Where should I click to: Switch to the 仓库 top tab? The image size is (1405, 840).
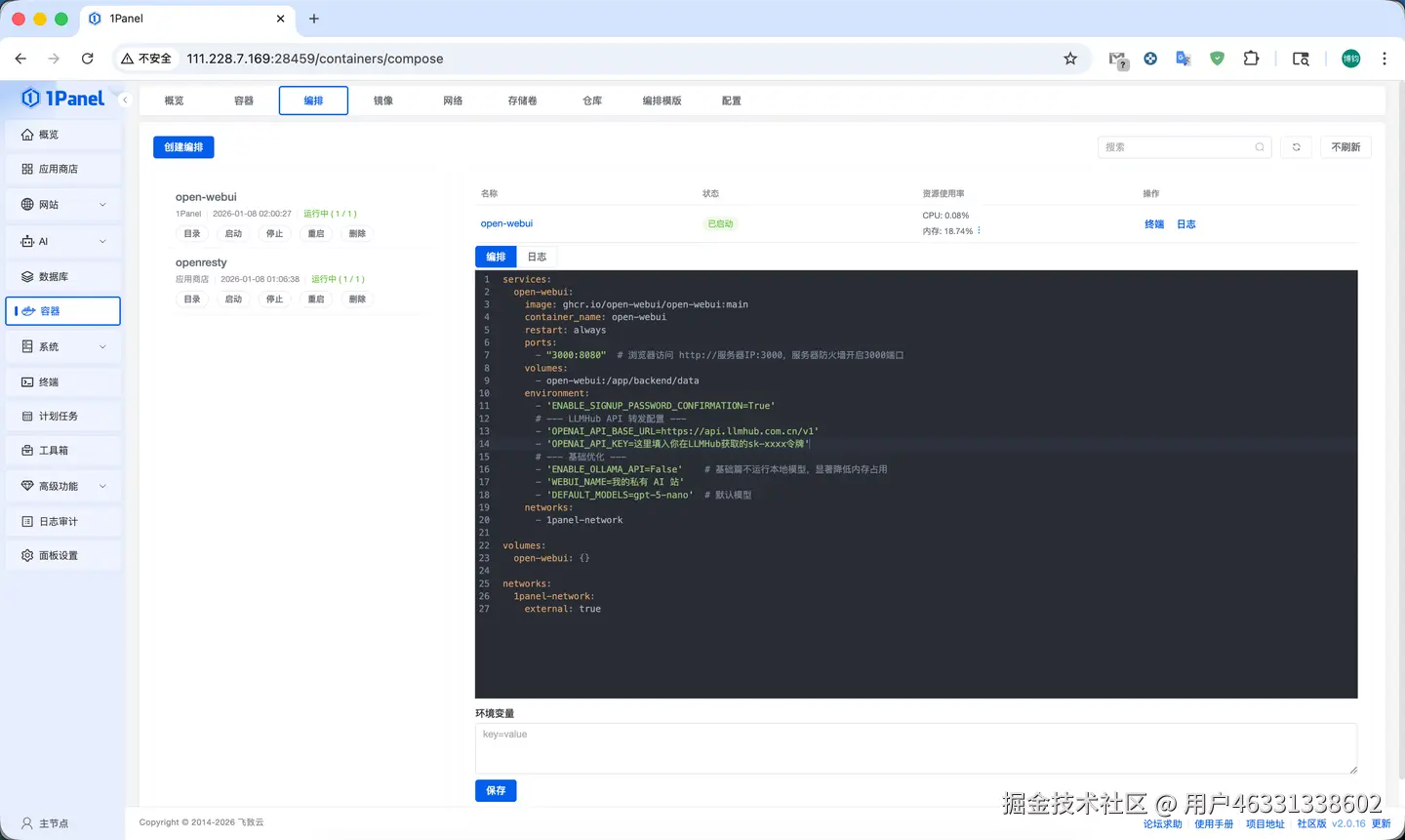tap(592, 100)
